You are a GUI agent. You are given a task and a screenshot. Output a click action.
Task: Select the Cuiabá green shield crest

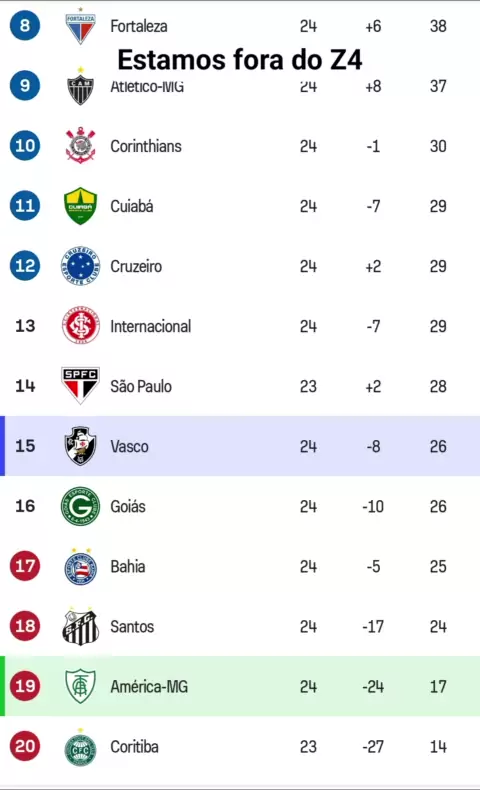[81, 206]
